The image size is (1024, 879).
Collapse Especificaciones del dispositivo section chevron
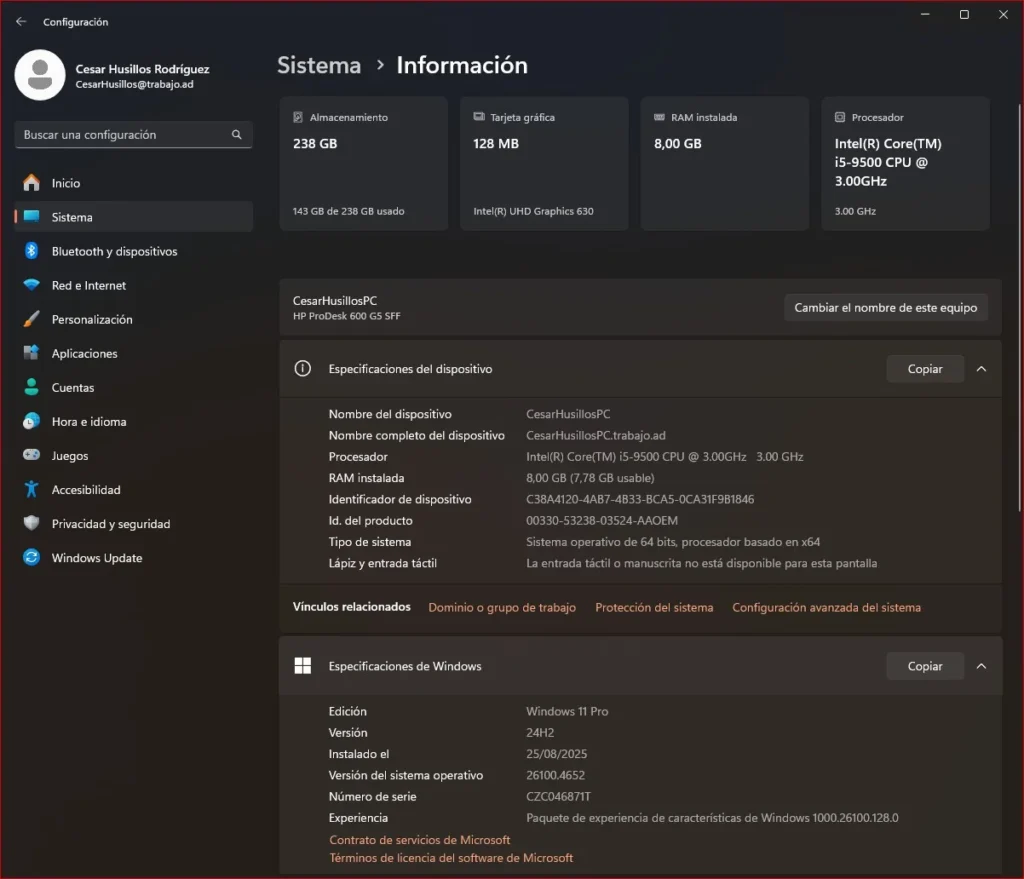(981, 369)
